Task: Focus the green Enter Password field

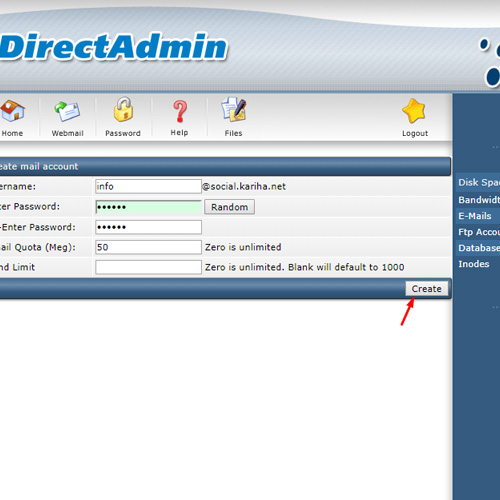Action: point(148,207)
